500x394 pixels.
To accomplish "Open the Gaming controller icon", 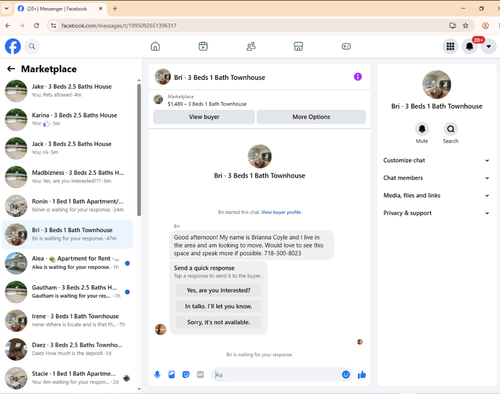I will [346, 46].
